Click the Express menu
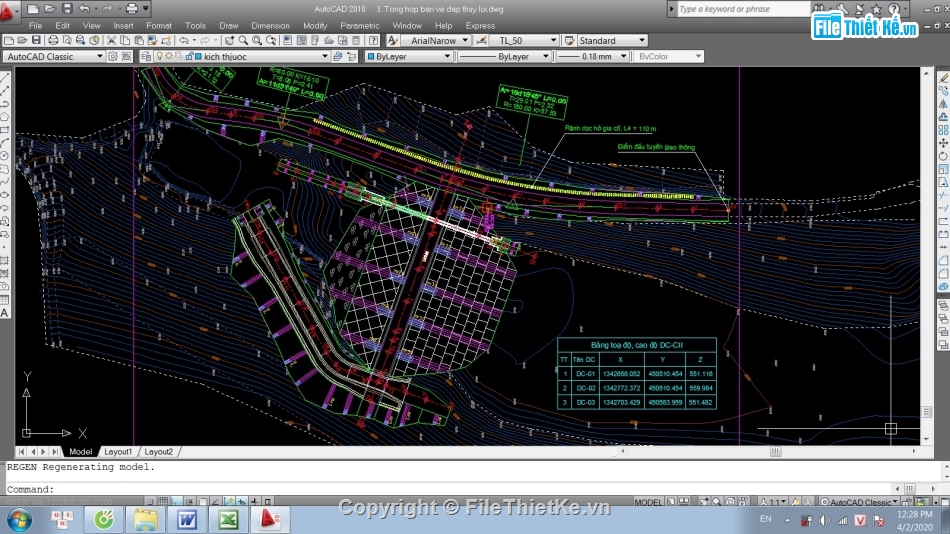 point(480,25)
